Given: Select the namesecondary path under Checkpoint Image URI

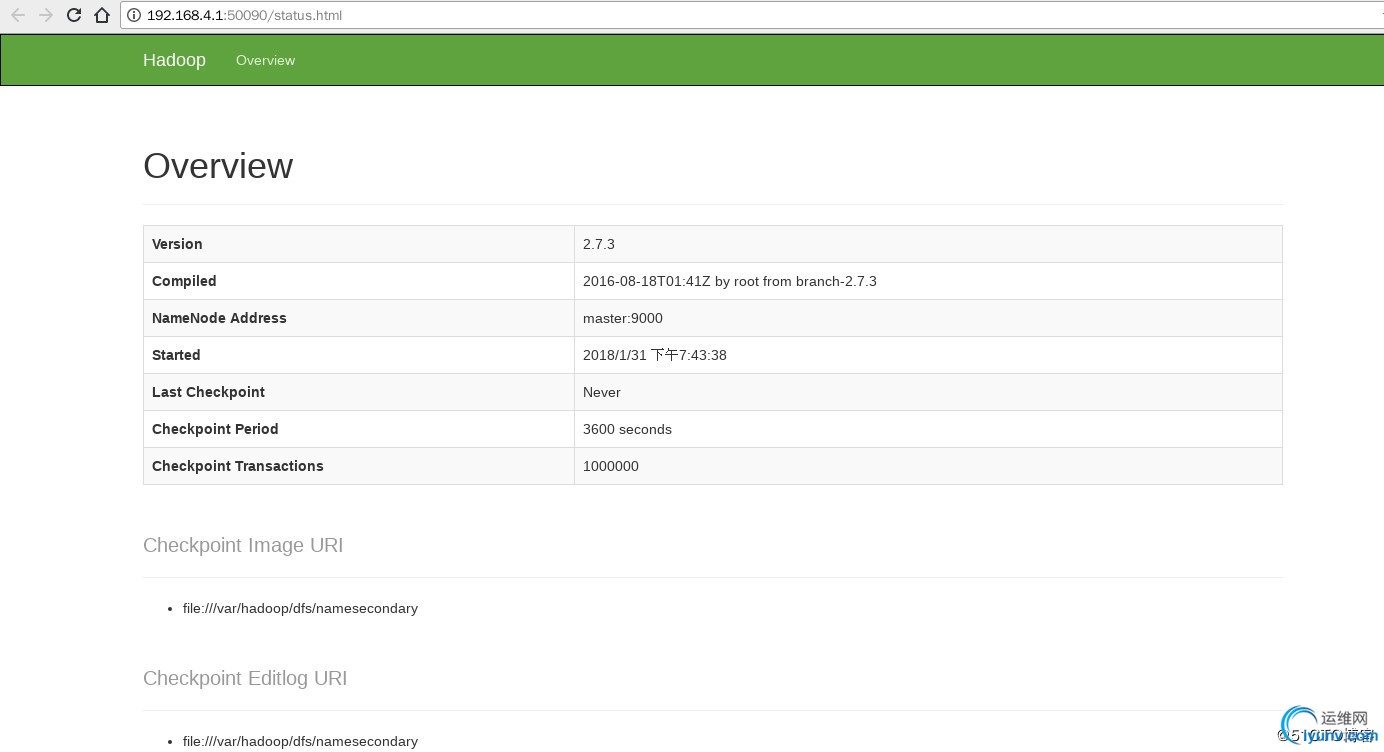Looking at the screenshot, I should [300, 608].
